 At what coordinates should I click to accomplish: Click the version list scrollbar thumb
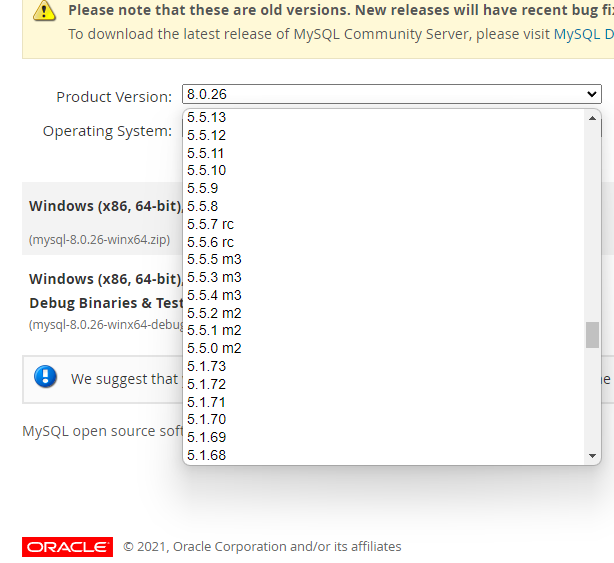(592, 335)
